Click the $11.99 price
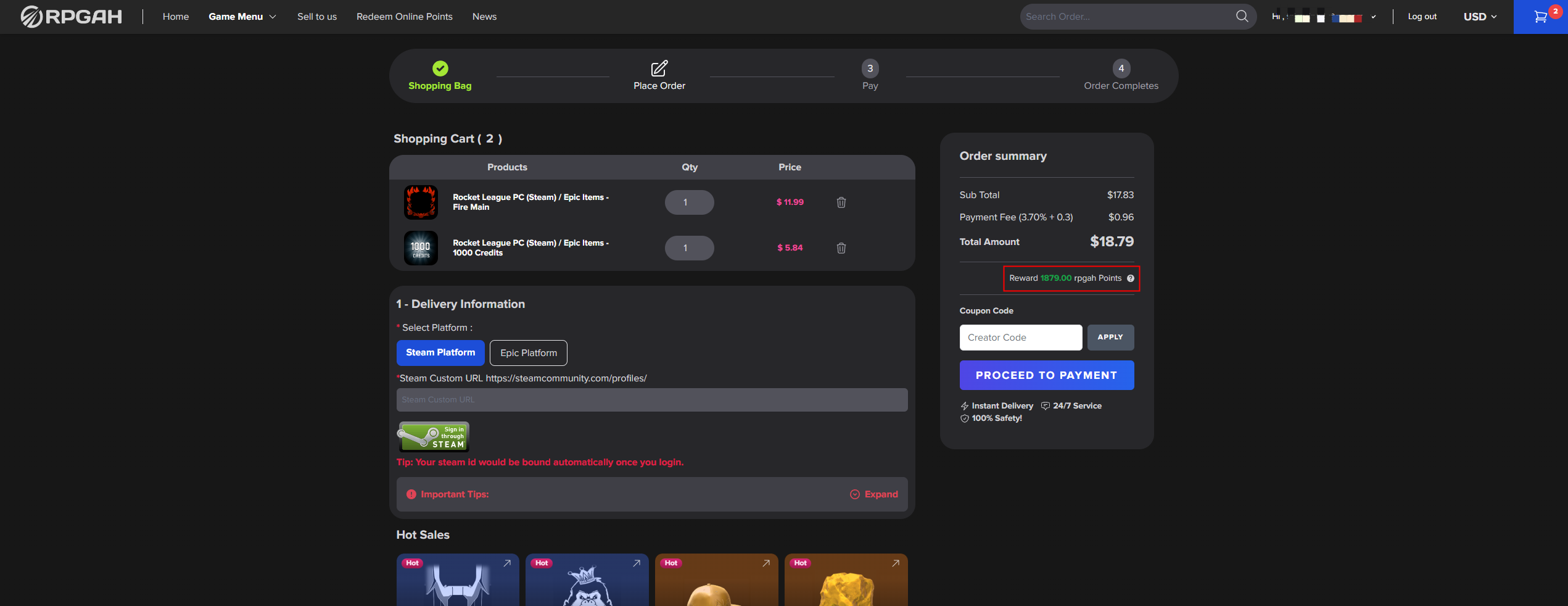Image resolution: width=1568 pixels, height=606 pixels. pyautogui.click(x=790, y=202)
